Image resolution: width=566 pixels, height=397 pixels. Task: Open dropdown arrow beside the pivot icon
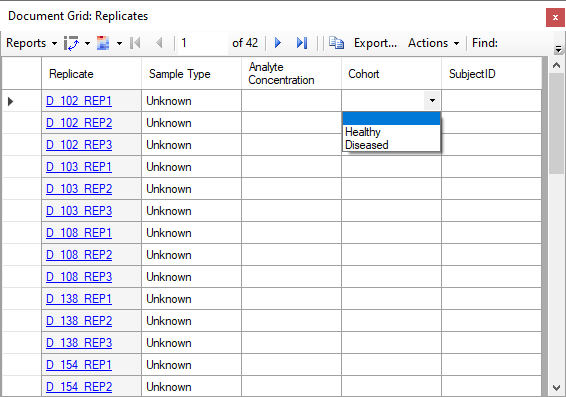87,43
